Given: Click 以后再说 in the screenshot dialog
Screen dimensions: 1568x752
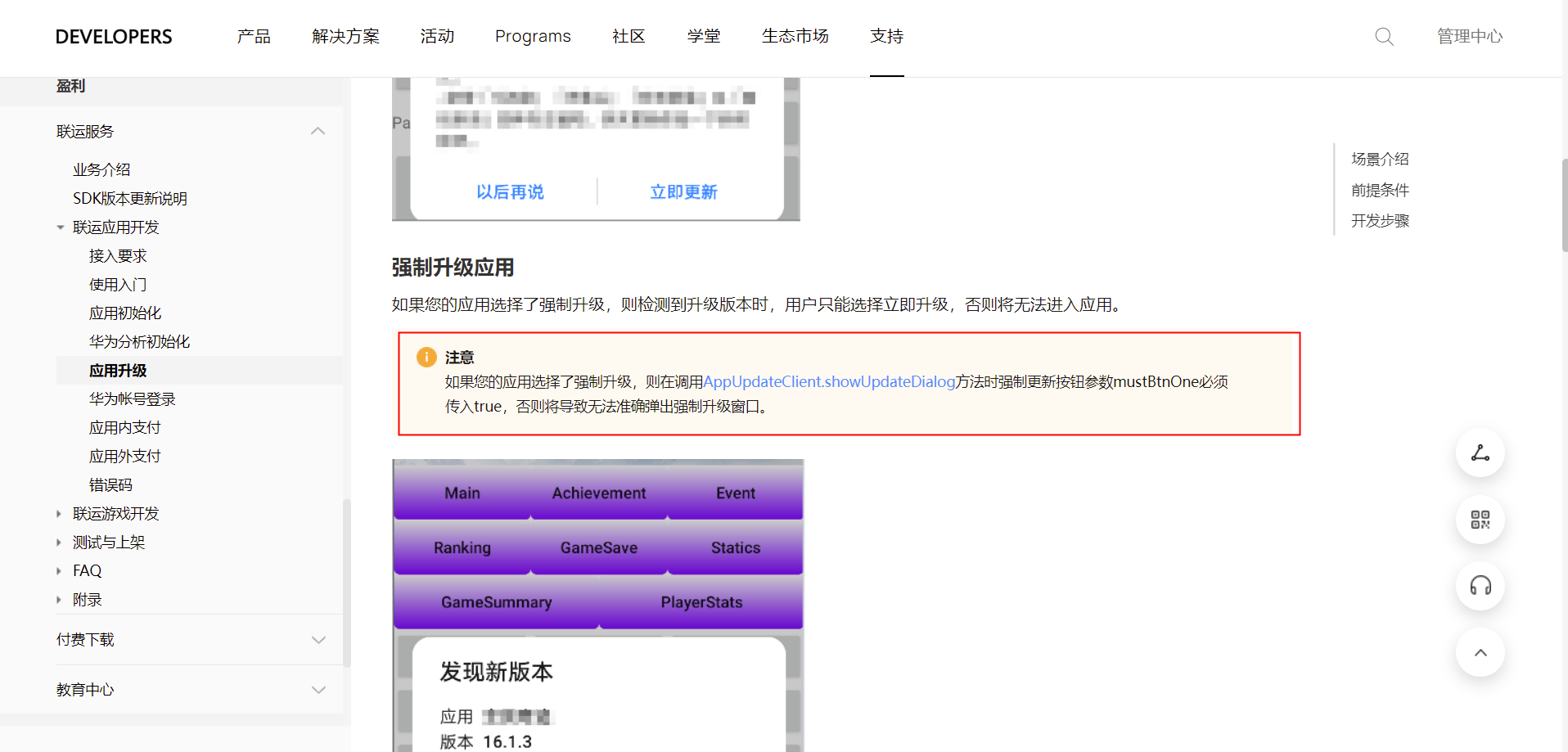Looking at the screenshot, I should coord(510,191).
